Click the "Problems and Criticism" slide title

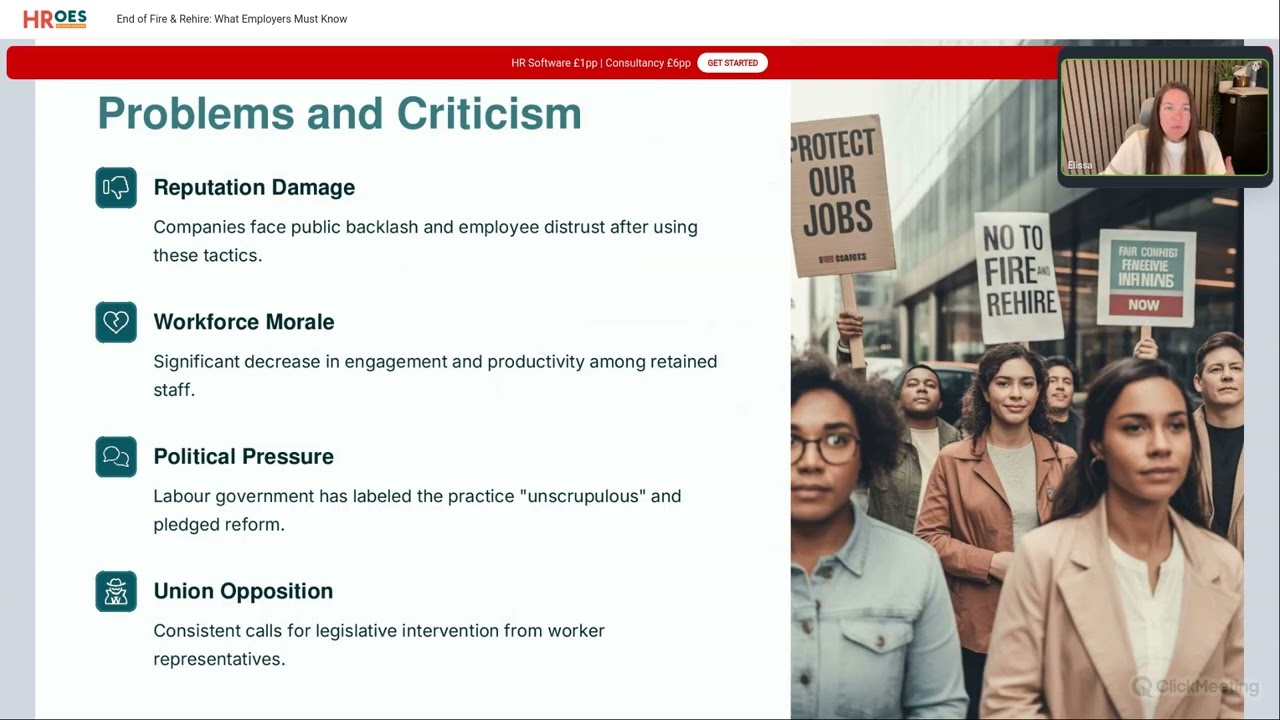pos(339,113)
